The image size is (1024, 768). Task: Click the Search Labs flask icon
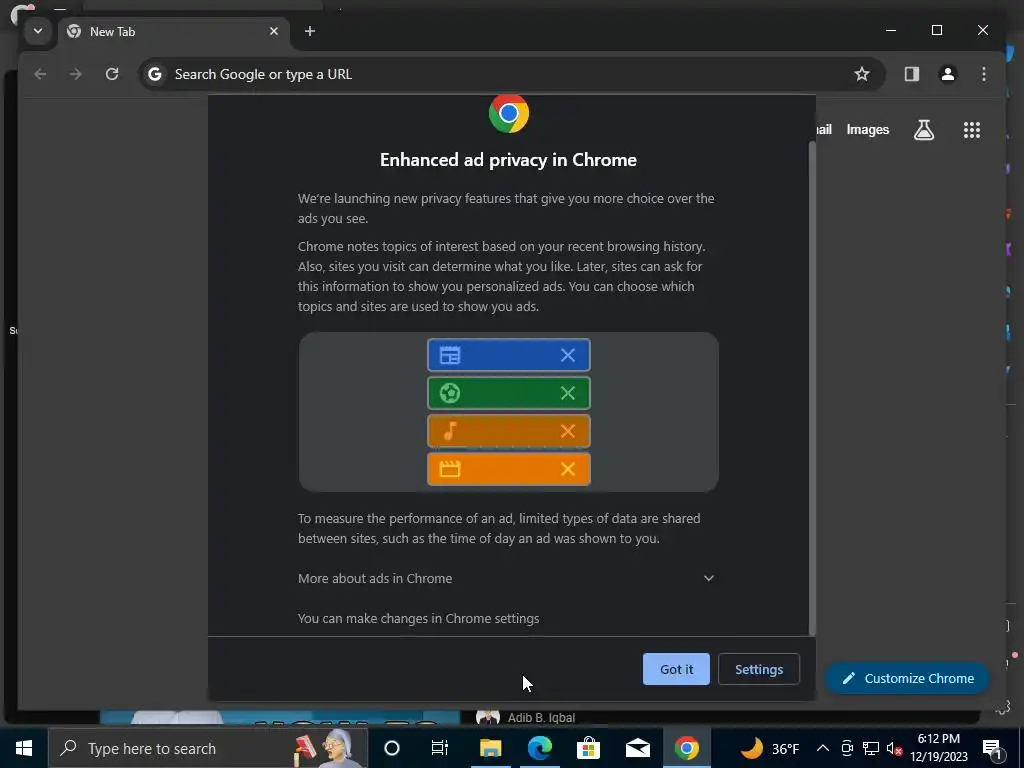click(x=923, y=130)
